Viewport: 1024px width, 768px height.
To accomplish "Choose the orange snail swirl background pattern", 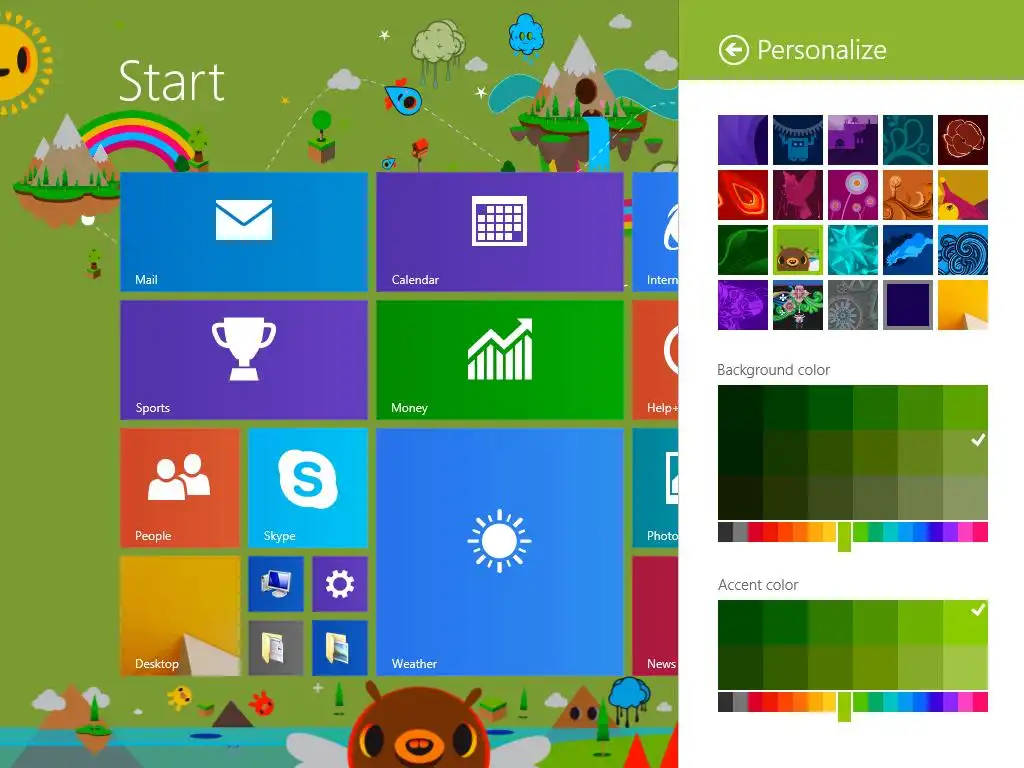I will point(908,195).
